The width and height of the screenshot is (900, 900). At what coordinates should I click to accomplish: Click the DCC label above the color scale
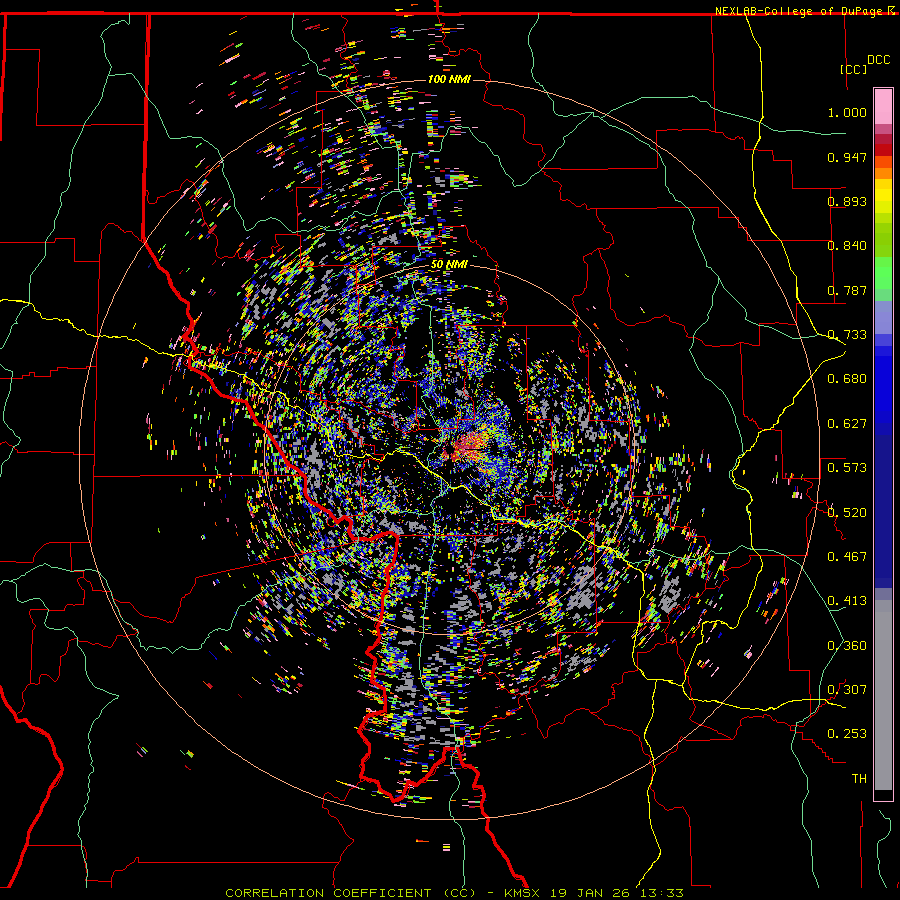[878, 60]
